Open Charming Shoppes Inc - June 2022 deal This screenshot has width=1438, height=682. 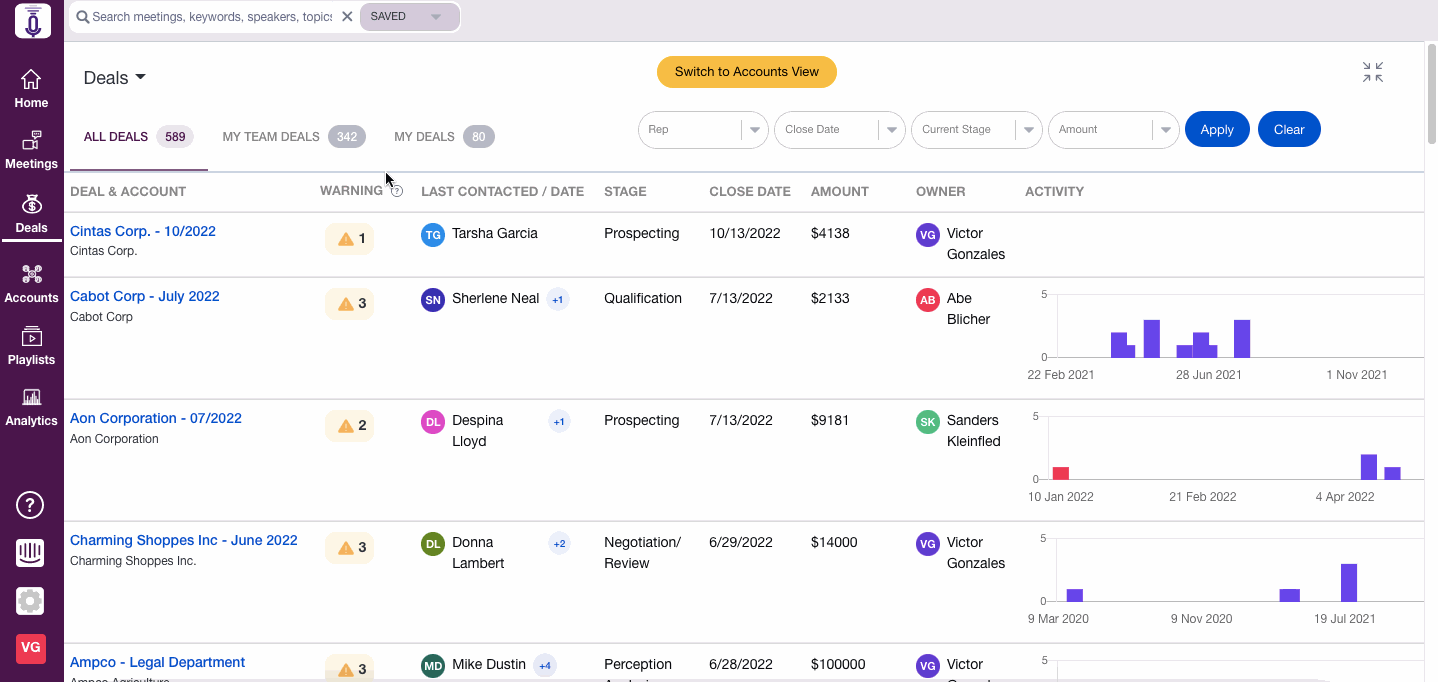184,540
